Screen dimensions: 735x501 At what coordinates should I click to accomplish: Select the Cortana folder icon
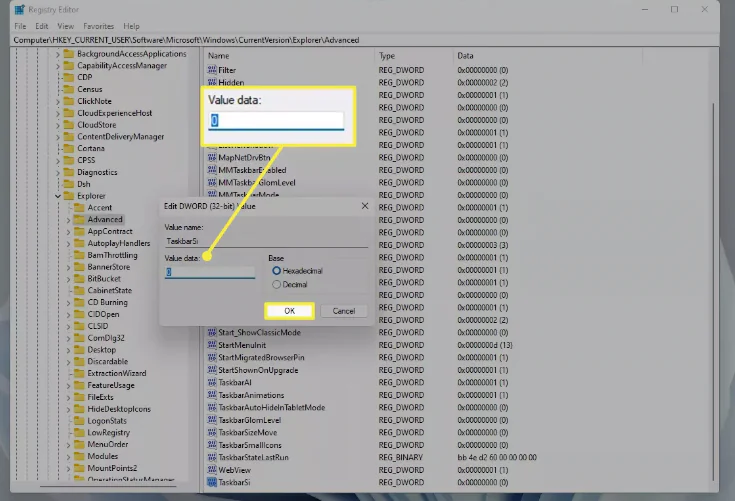point(68,148)
